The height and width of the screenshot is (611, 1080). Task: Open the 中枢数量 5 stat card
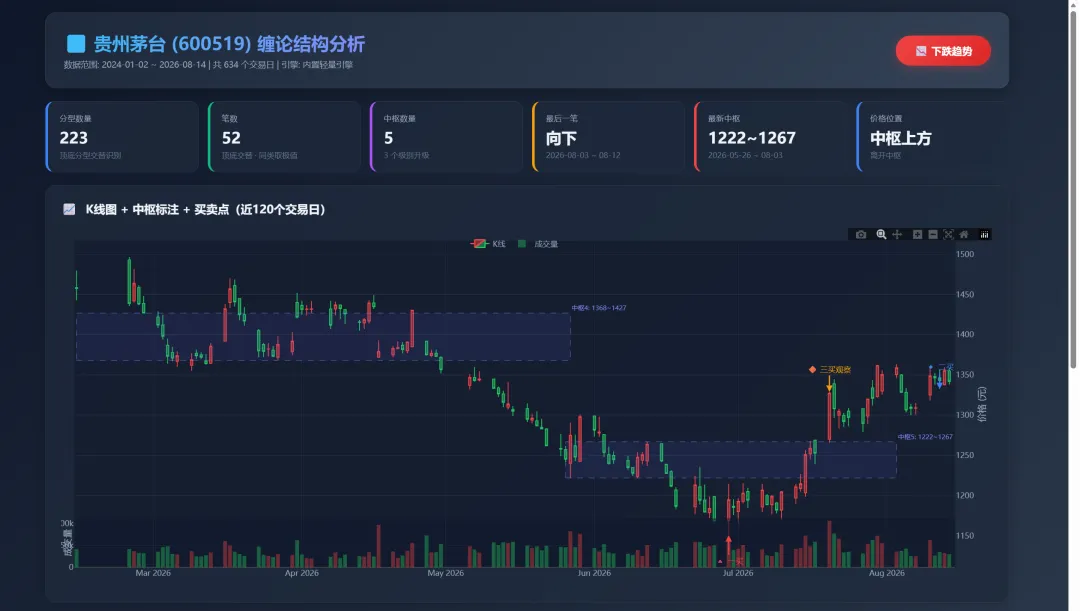click(447, 136)
